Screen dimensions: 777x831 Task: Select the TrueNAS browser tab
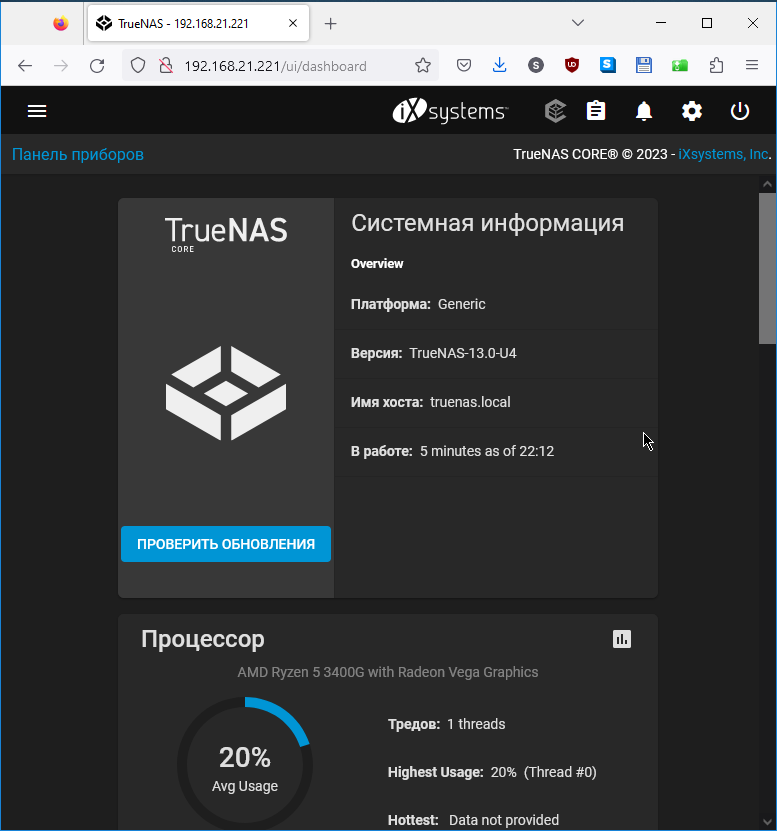pos(185,24)
